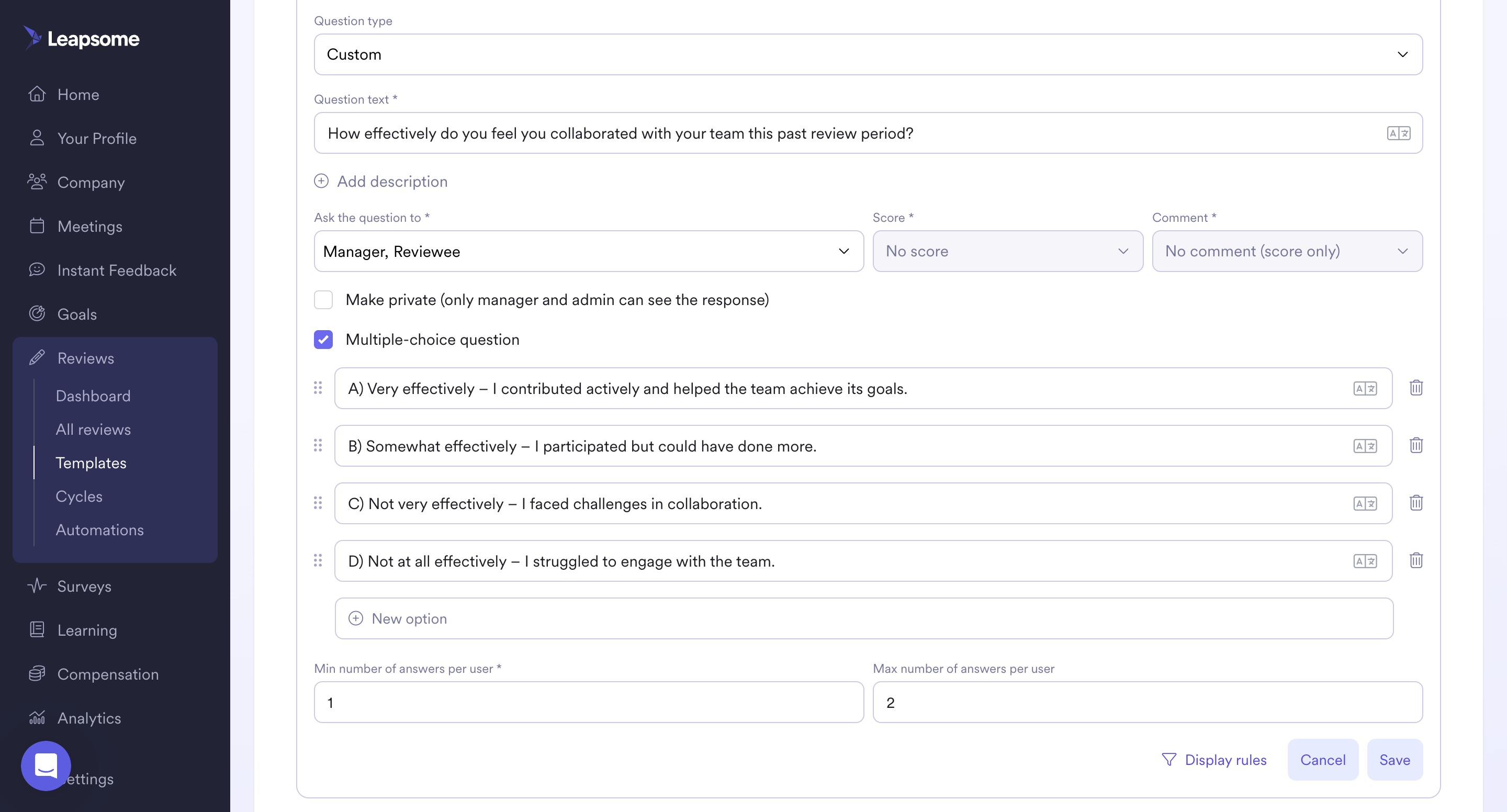The image size is (1507, 812).
Task: Open Display rules
Action: tap(1214, 759)
